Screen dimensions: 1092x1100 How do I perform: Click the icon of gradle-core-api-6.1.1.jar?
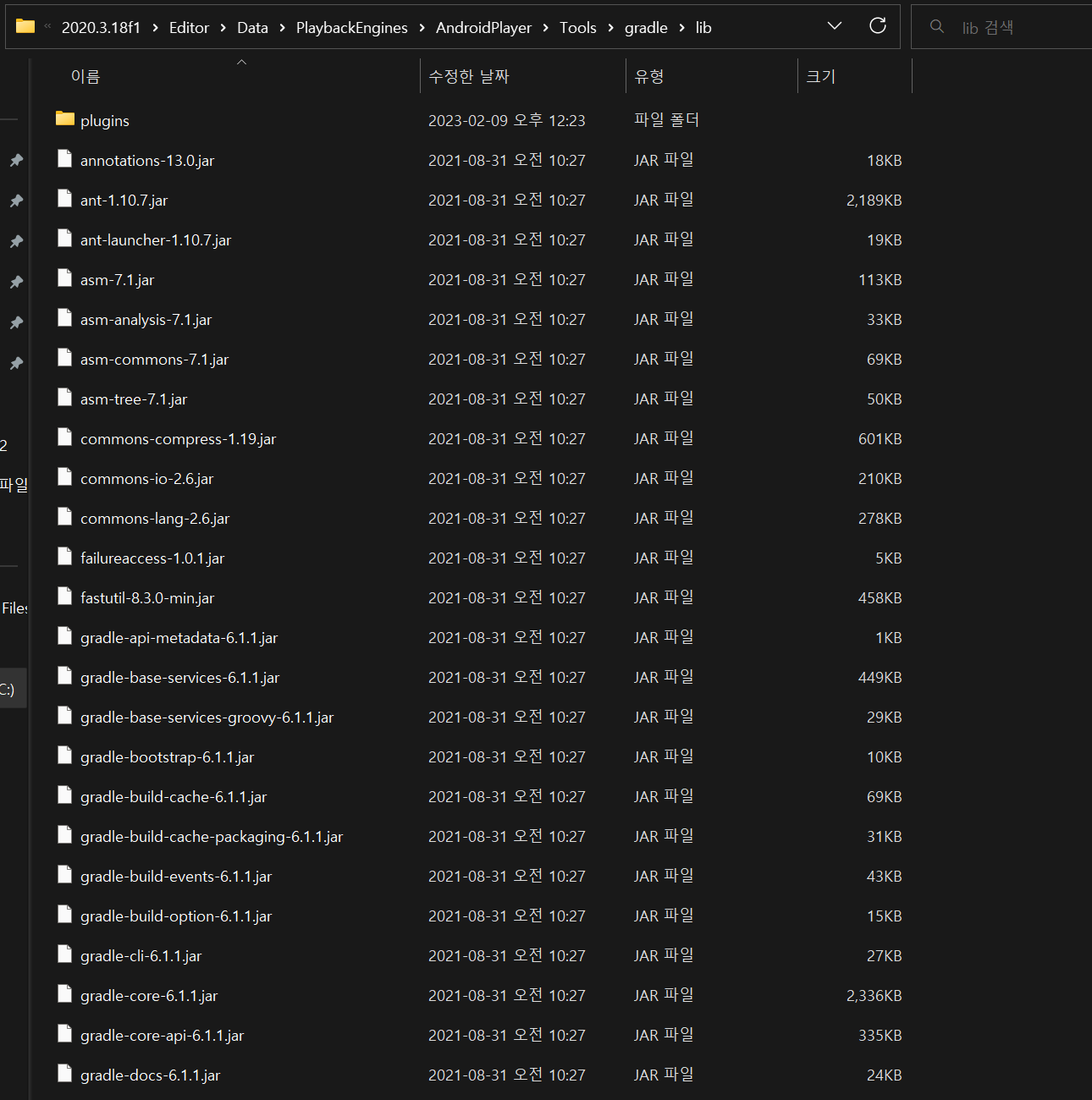[64, 1033]
